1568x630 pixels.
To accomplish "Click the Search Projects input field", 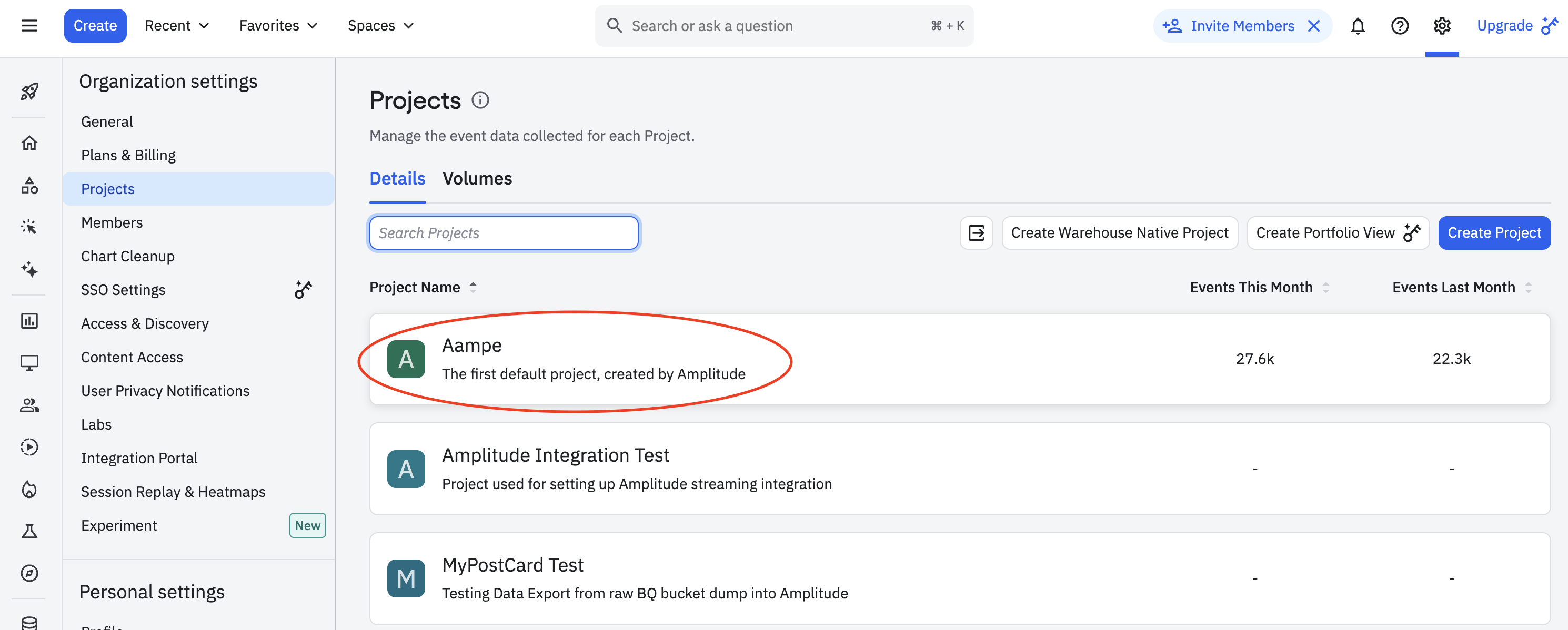I will pos(504,233).
